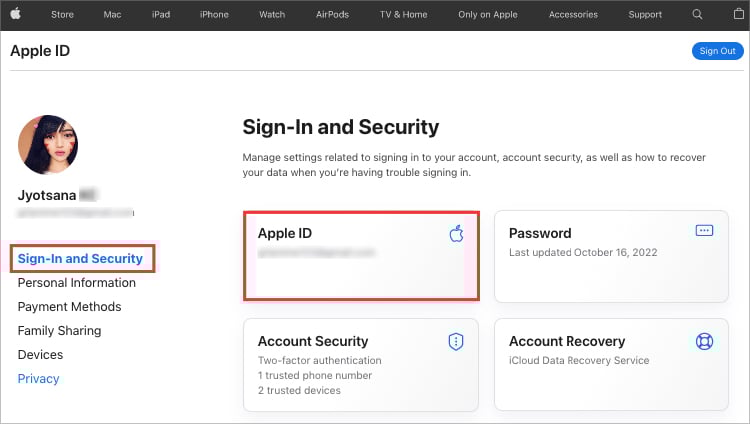Click the password dots icon

(704, 231)
